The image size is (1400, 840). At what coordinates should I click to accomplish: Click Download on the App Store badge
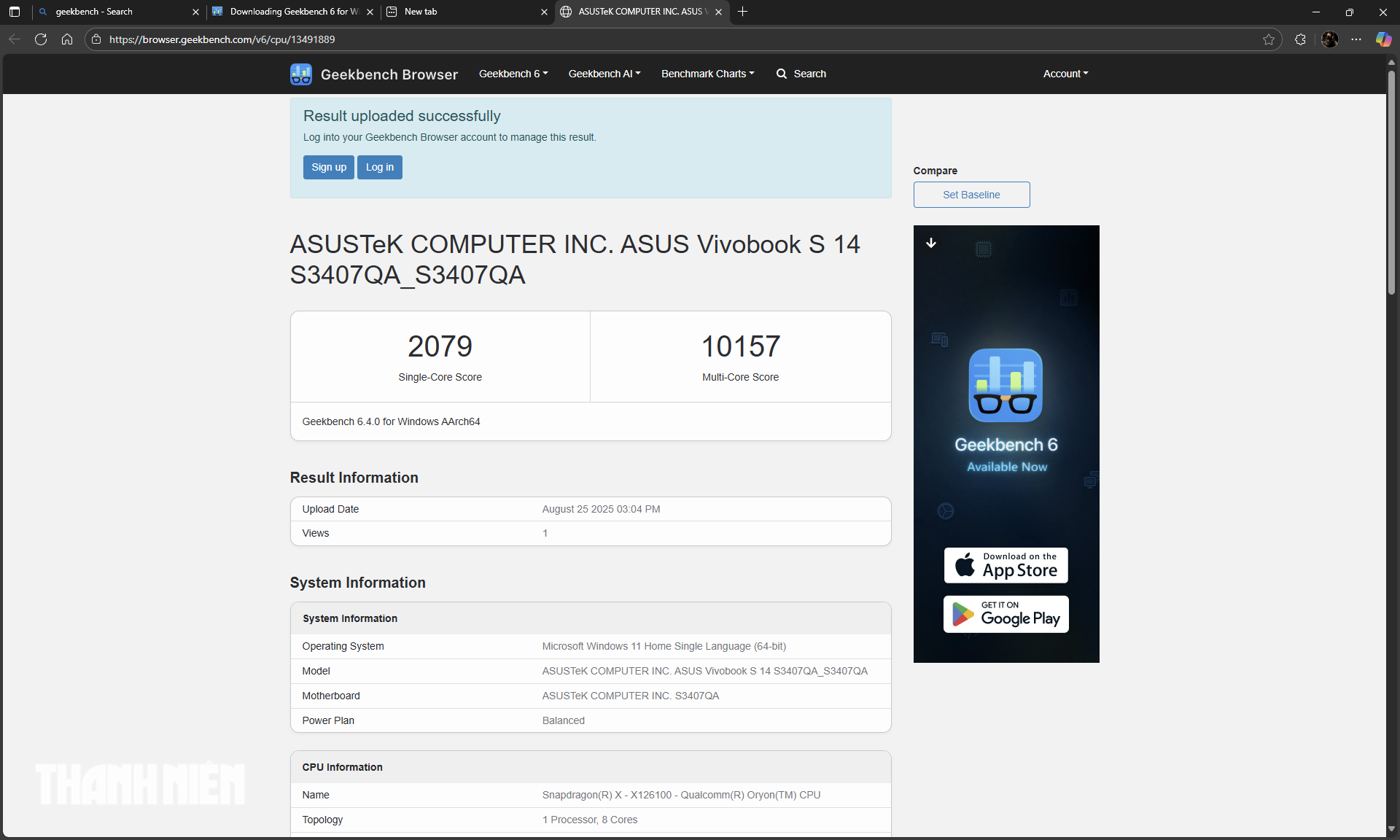click(x=1006, y=565)
